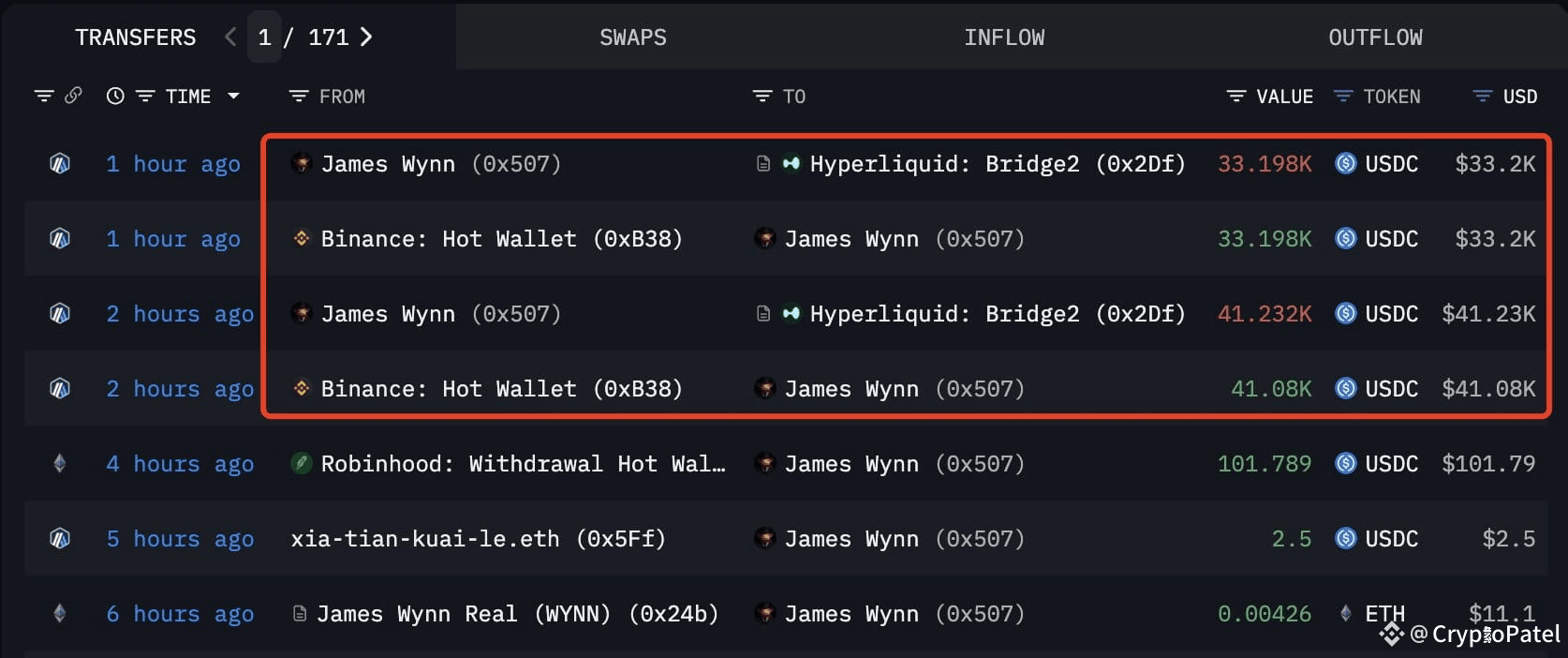The height and width of the screenshot is (658, 1568).
Task: Click the Hyperliquid logo icon in first row
Action: click(791, 164)
